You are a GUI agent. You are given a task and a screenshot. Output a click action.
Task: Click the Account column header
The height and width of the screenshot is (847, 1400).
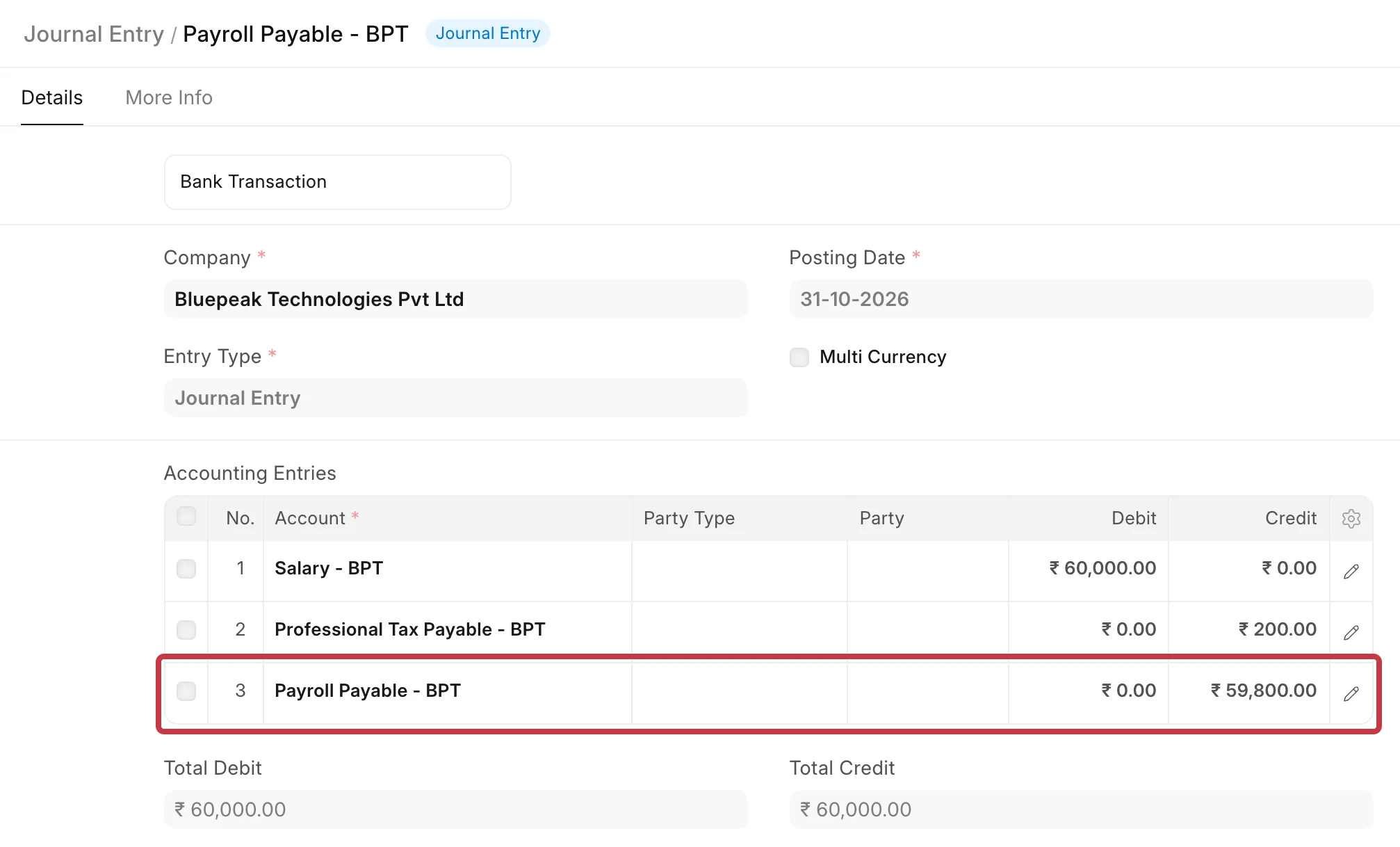(x=448, y=518)
